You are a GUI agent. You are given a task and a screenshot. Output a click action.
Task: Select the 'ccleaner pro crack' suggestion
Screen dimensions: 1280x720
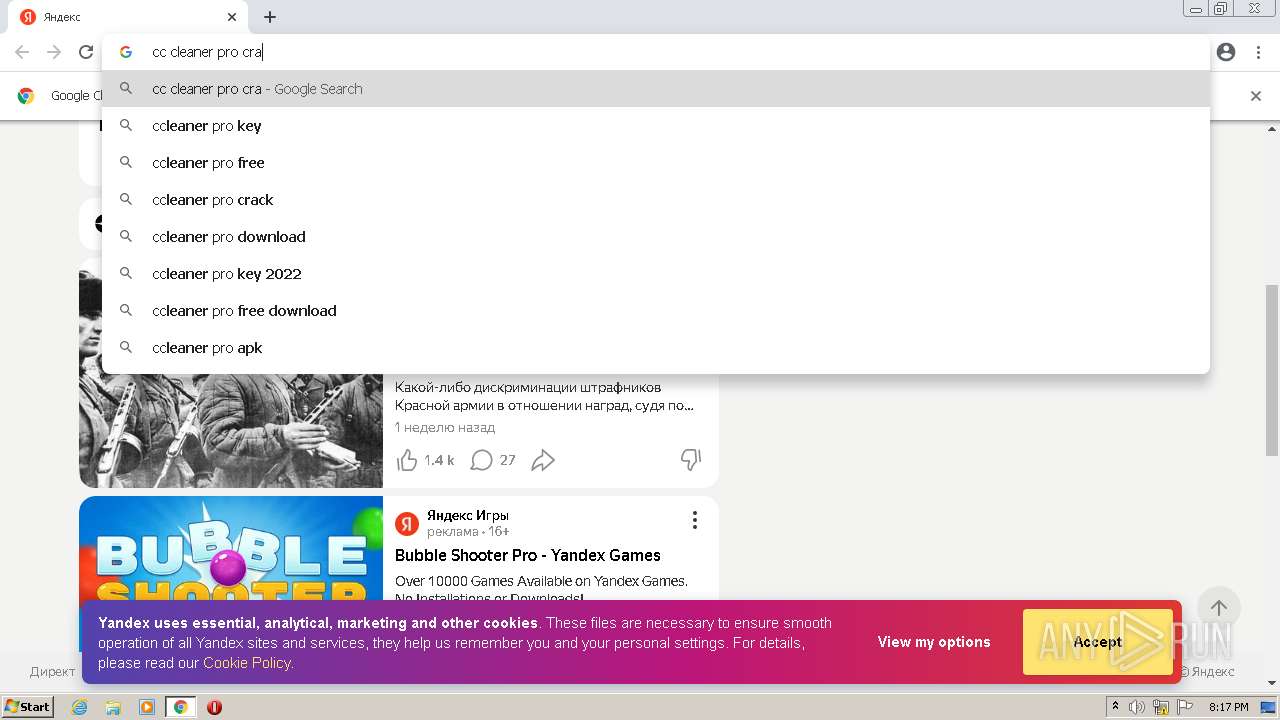[x=656, y=200]
